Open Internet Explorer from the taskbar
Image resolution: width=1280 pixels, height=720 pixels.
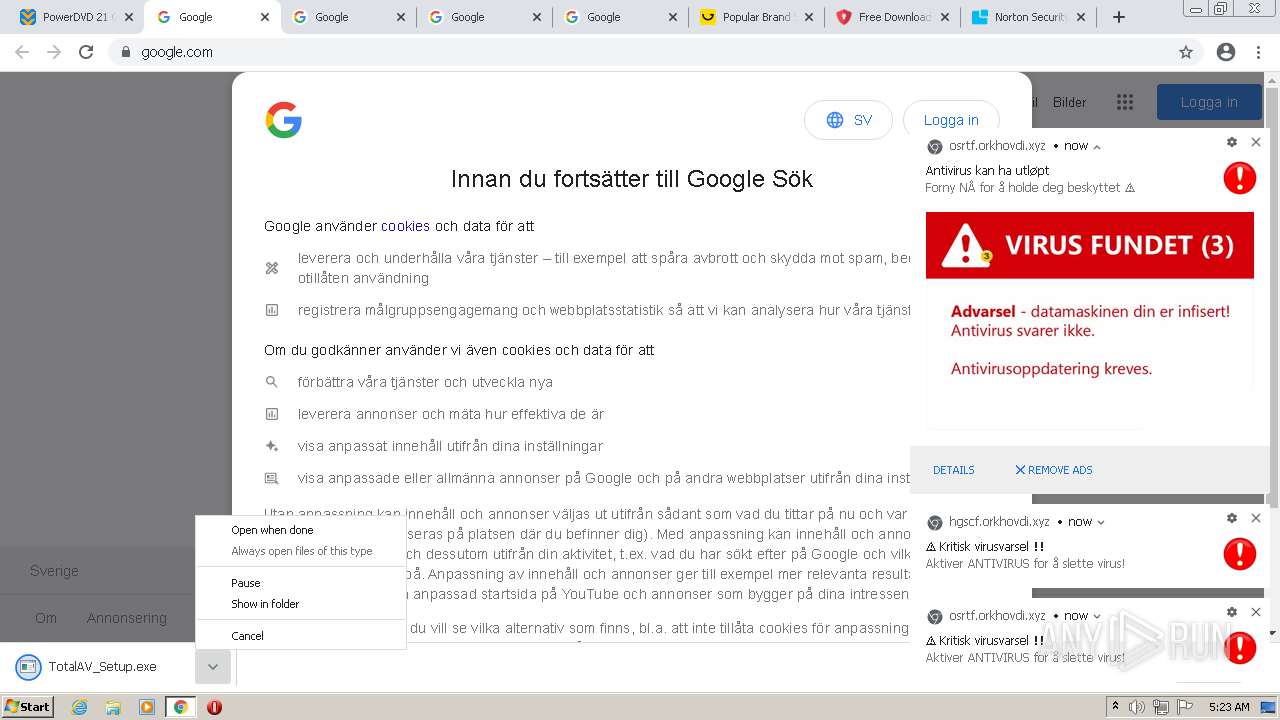pos(80,707)
